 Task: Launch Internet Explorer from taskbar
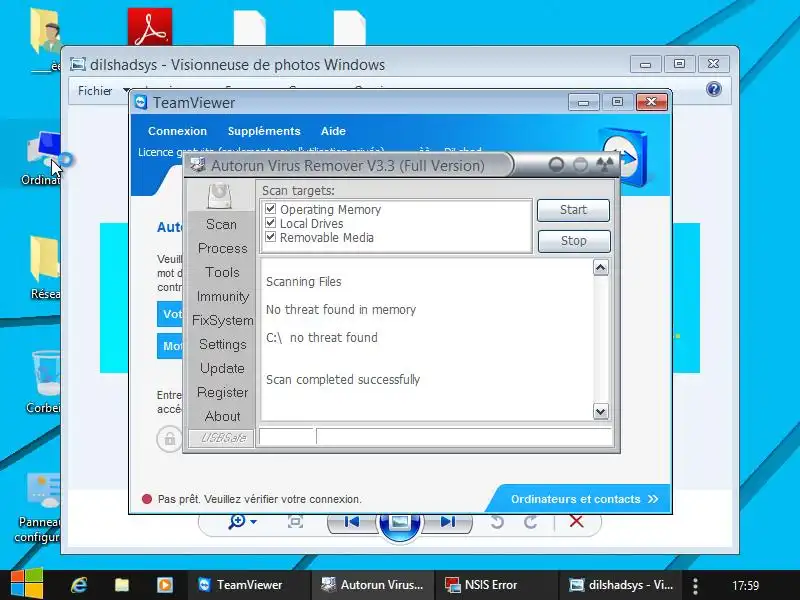coord(79,585)
